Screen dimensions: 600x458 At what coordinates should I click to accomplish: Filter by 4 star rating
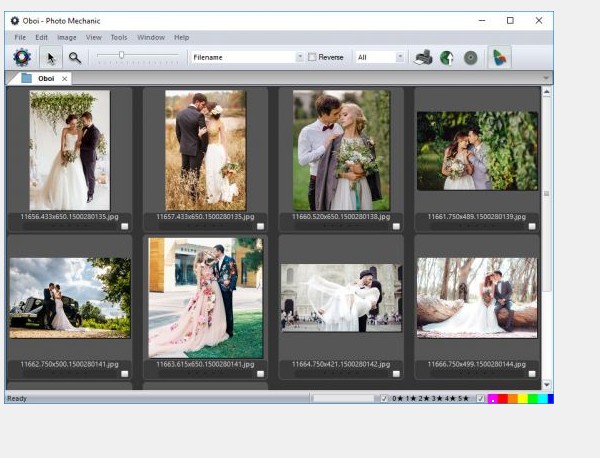pos(450,399)
